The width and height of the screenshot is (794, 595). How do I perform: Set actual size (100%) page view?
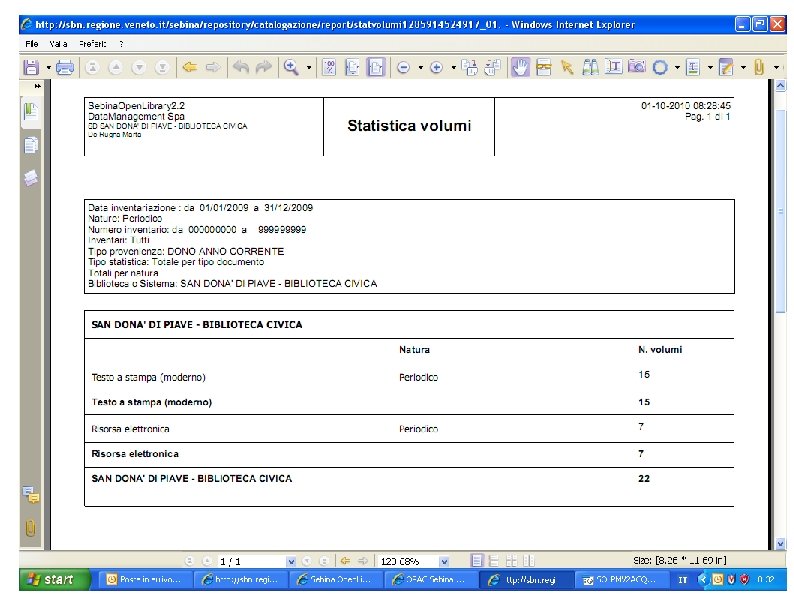tap(329, 67)
